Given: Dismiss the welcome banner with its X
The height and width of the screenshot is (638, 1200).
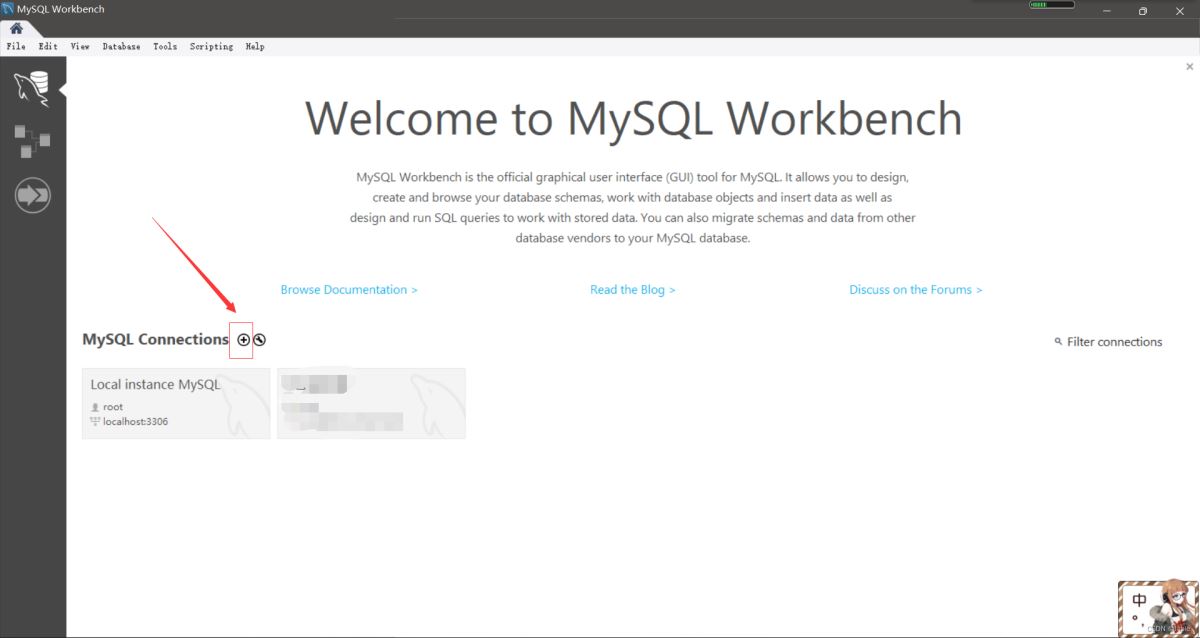Looking at the screenshot, I should click(1189, 66).
